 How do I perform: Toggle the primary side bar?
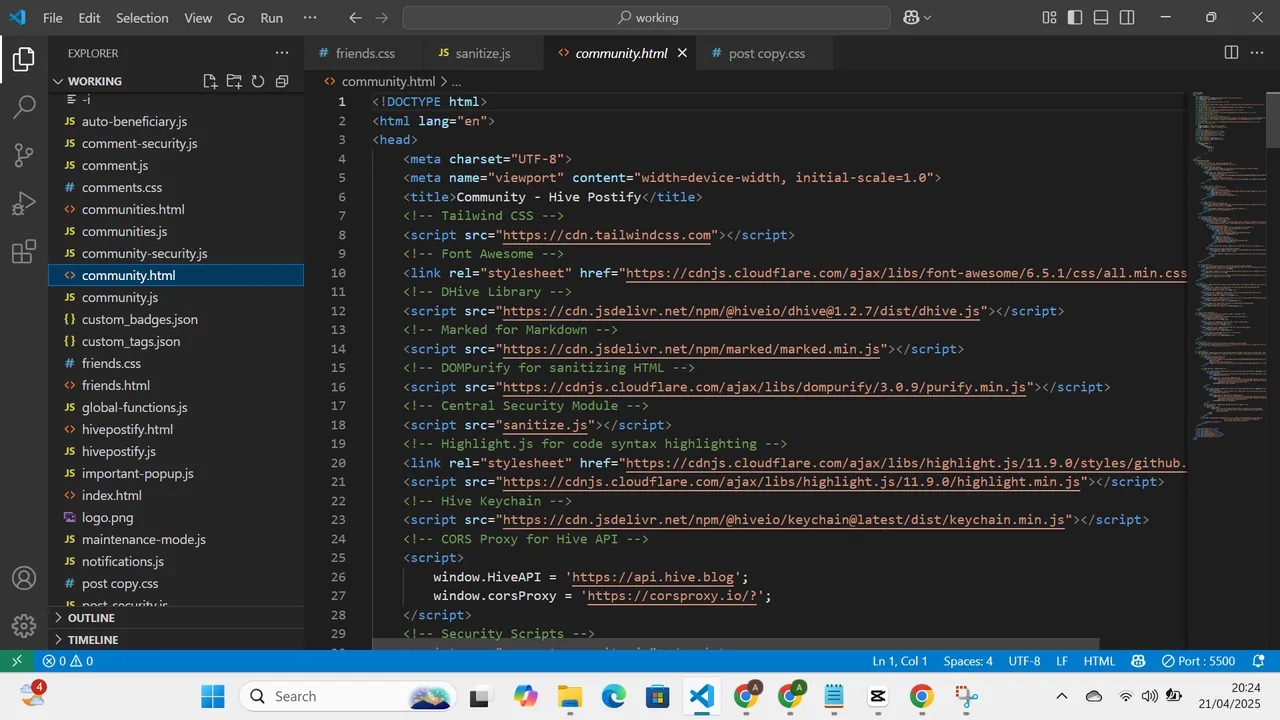[x=1075, y=17]
